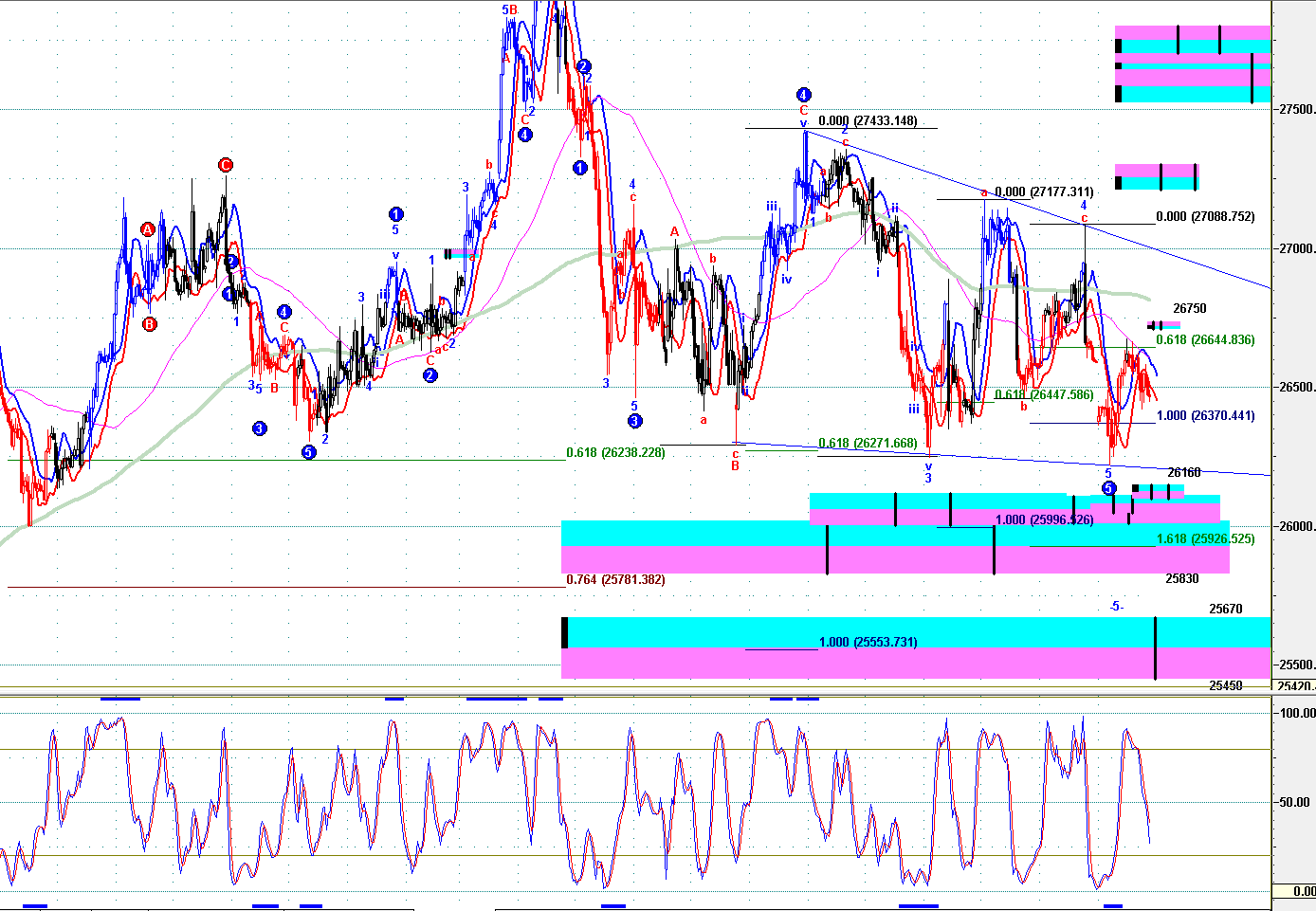Select the 0.764 (25781.382) retracement label

[x=615, y=579]
